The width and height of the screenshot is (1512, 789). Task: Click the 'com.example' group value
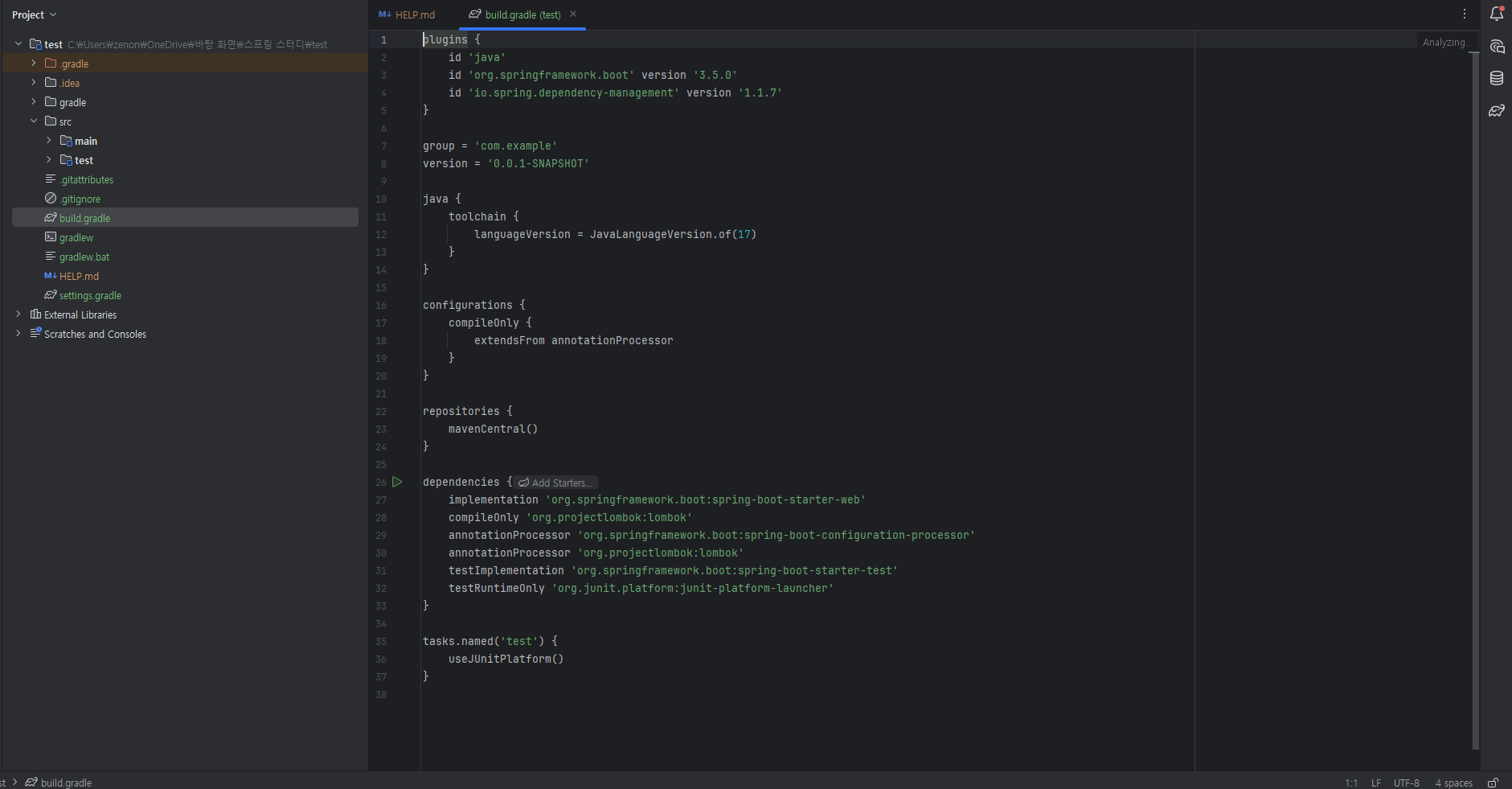515,146
